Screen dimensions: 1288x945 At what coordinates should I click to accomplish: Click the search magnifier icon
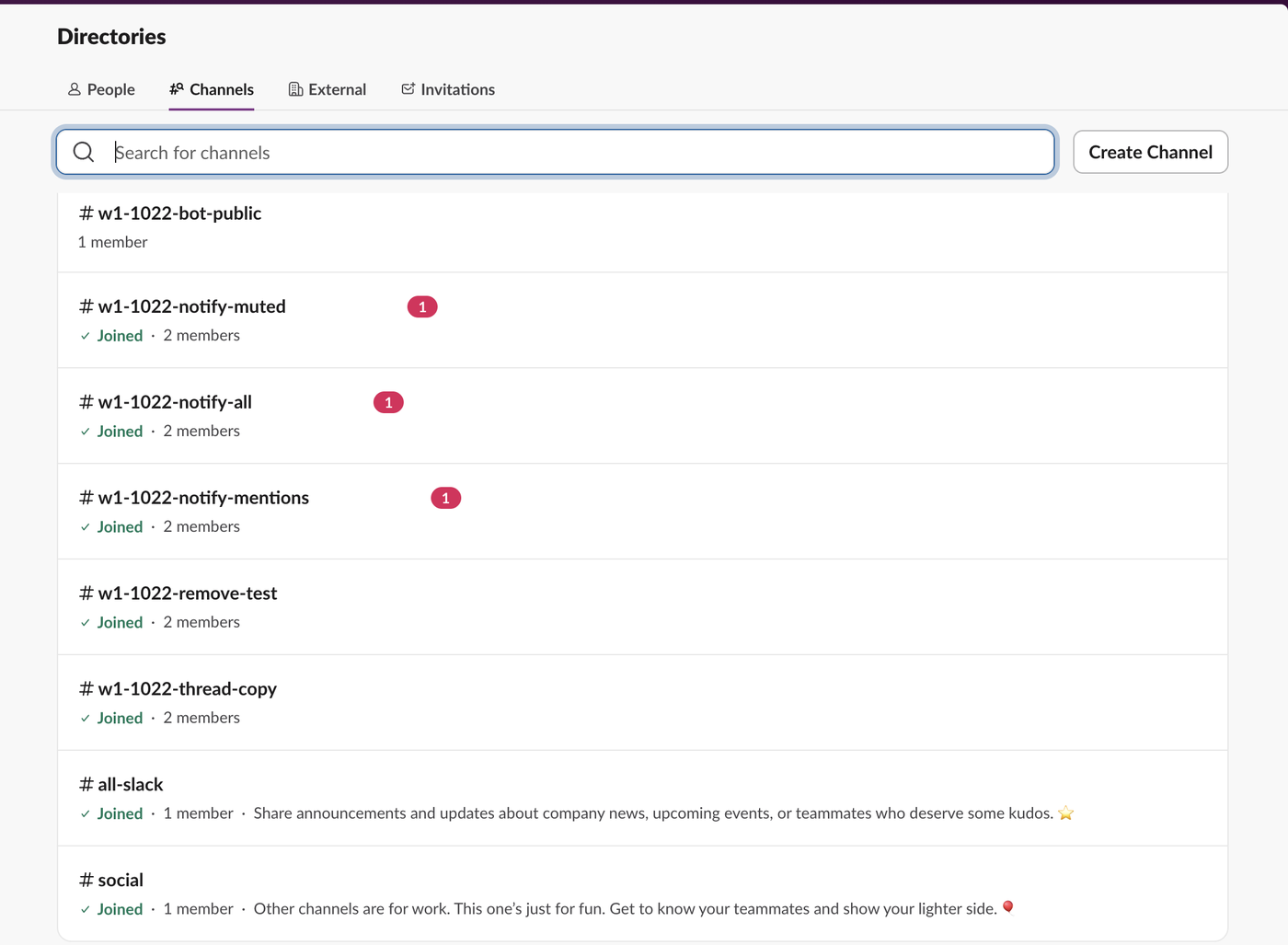coord(84,152)
